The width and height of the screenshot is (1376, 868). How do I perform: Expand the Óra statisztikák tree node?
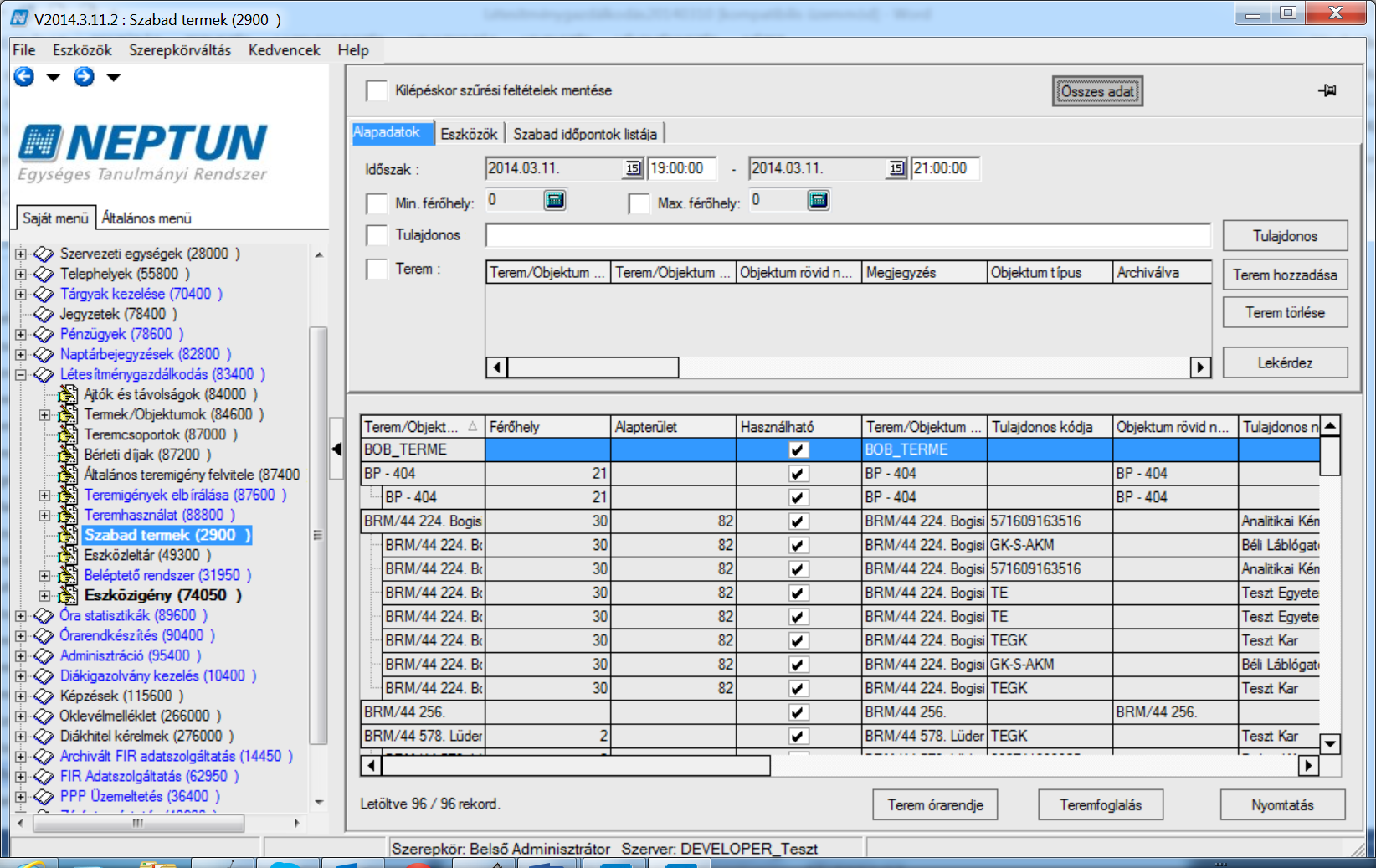(x=20, y=615)
